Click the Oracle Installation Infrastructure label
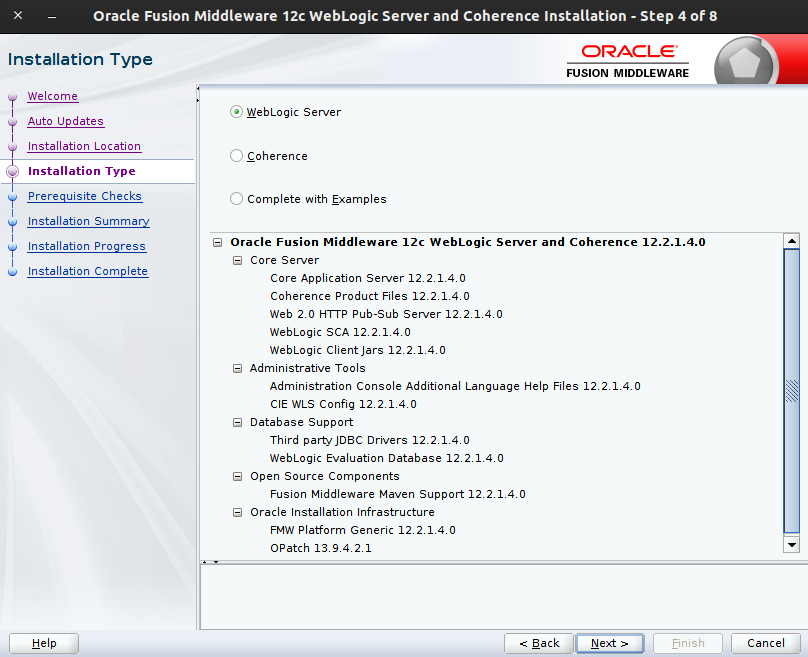 point(342,512)
